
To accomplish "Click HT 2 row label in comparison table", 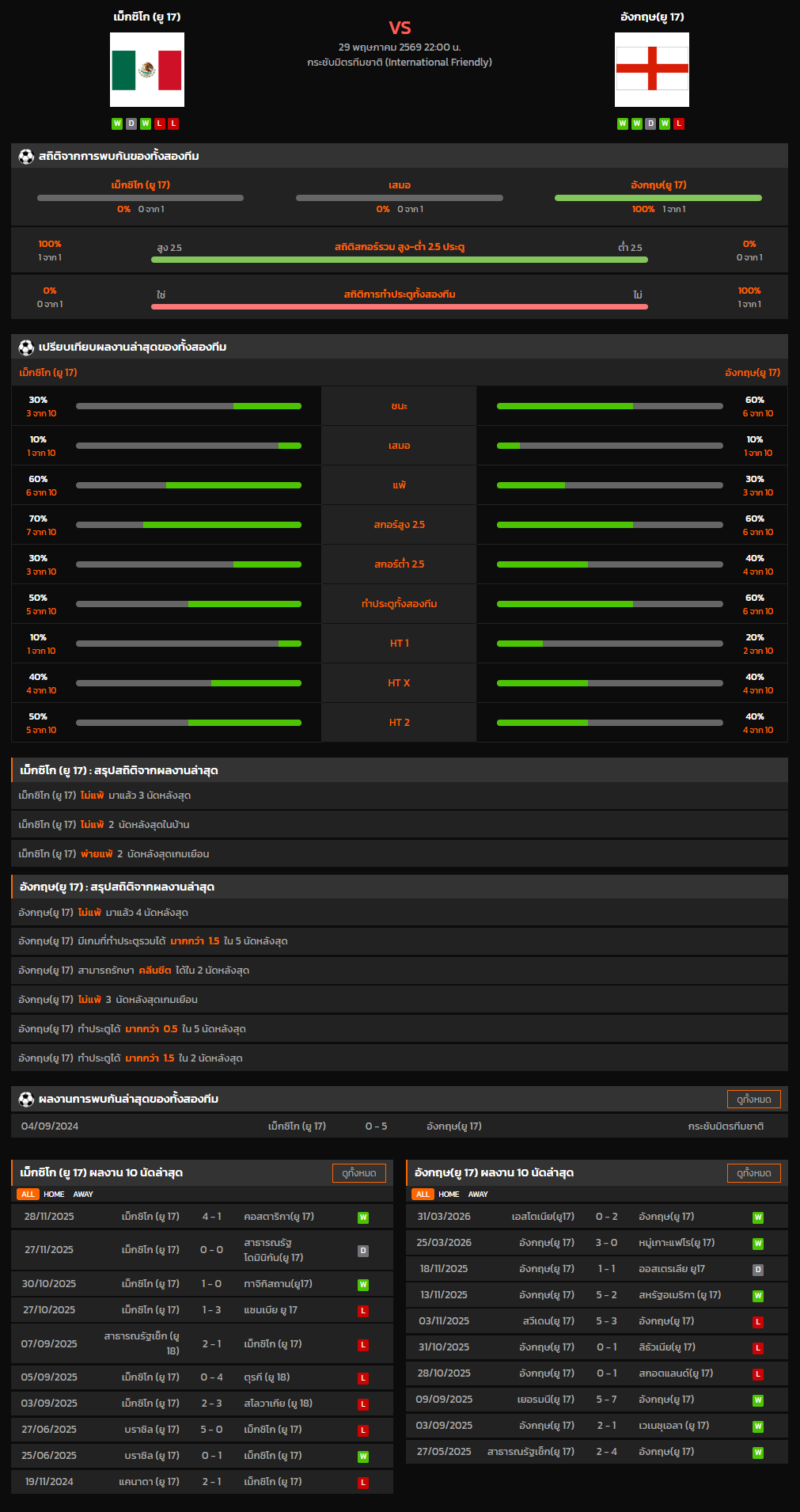I will [x=400, y=723].
